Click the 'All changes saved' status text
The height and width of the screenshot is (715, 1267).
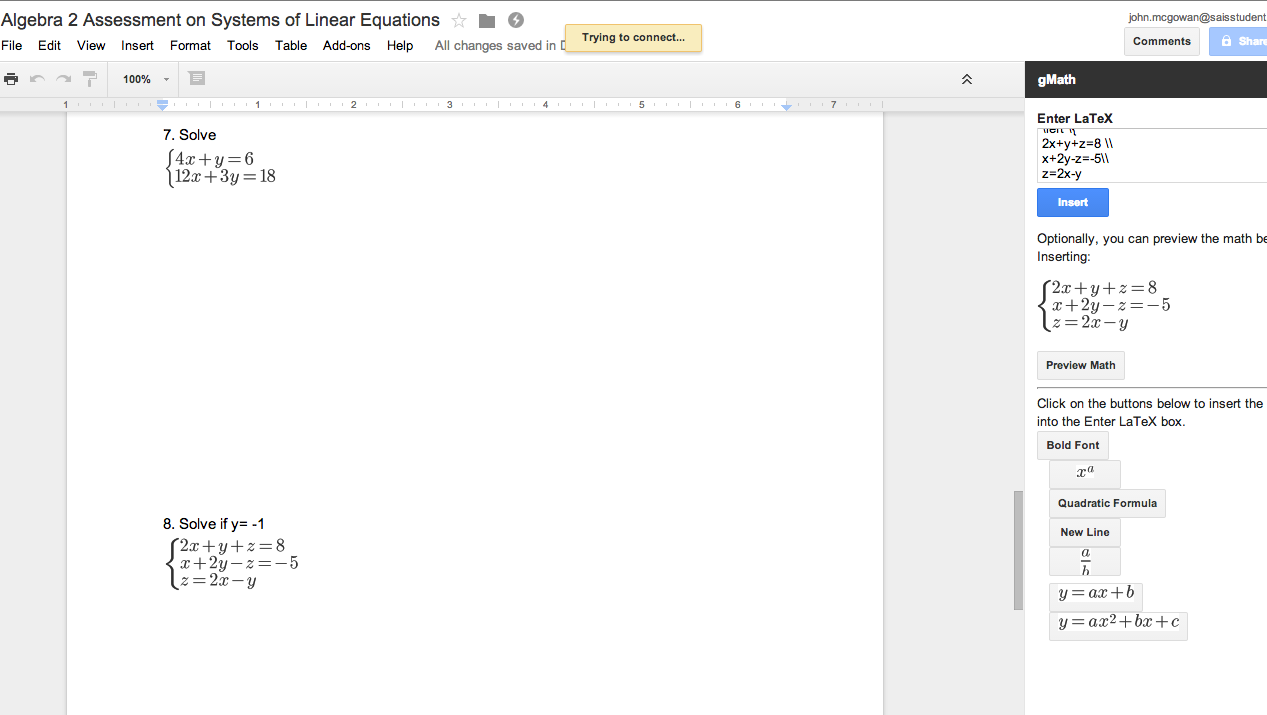click(500, 45)
